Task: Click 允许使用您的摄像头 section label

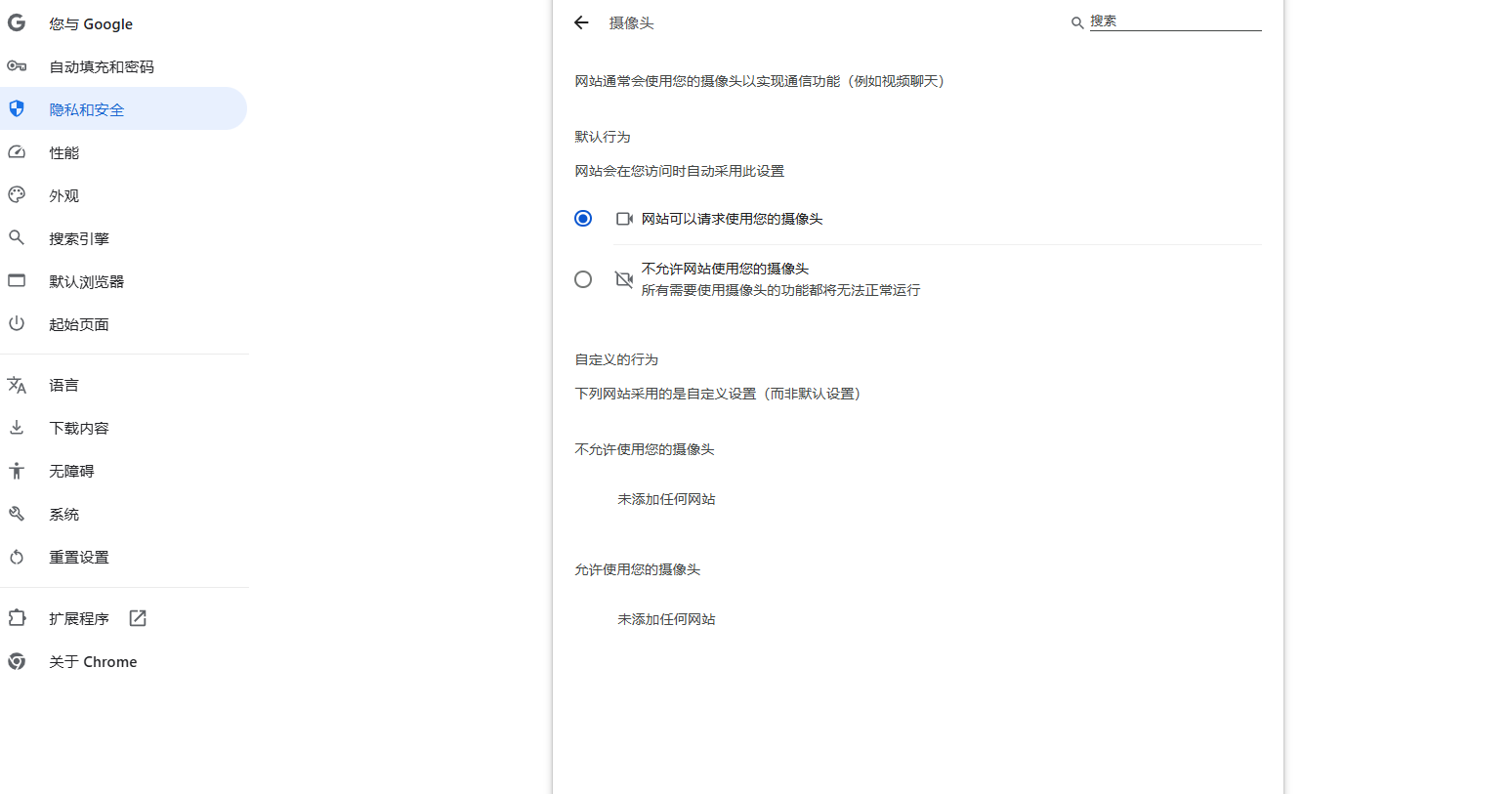Action: tap(638, 569)
